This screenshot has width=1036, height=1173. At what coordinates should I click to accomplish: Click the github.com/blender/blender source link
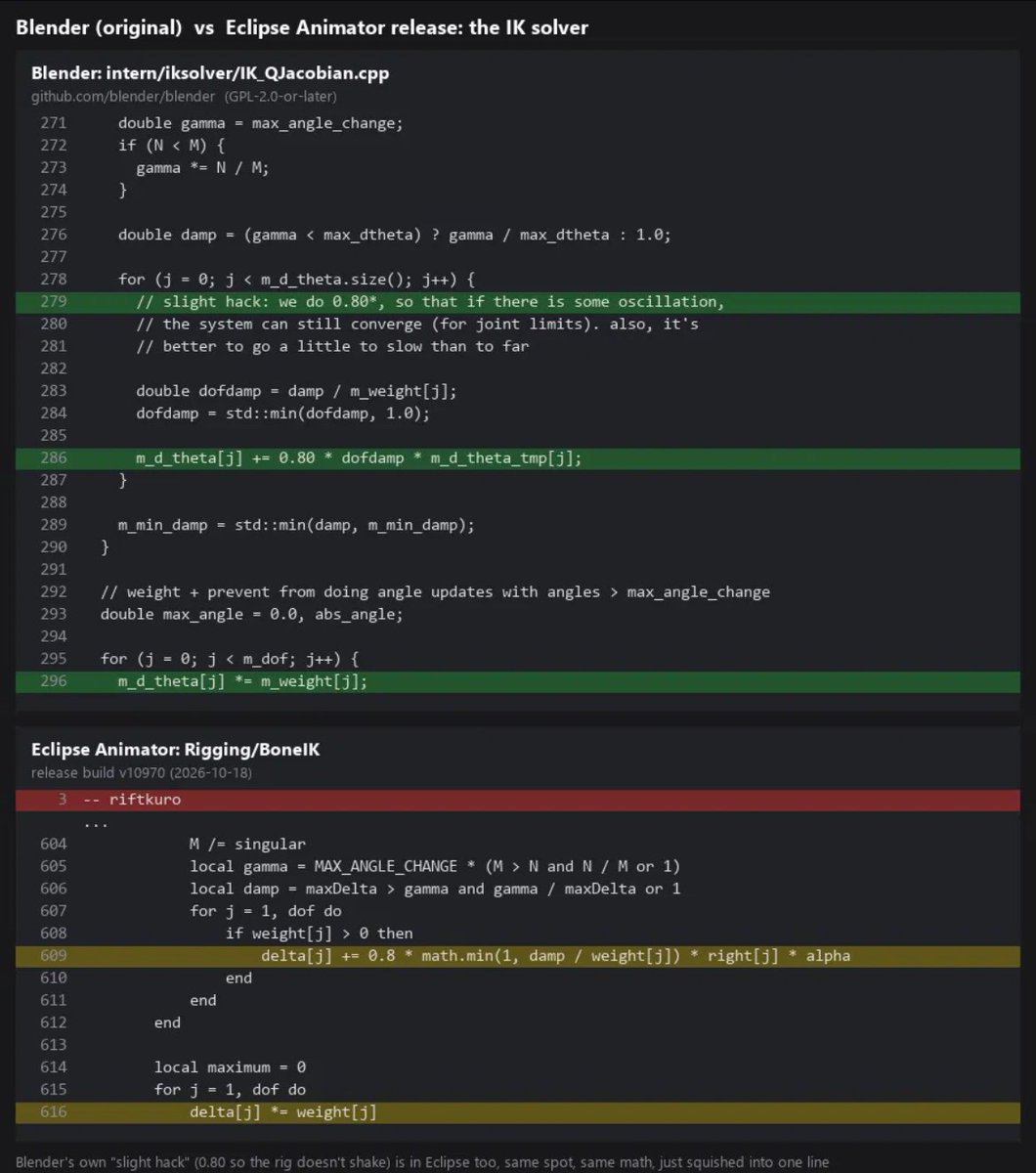(x=123, y=96)
